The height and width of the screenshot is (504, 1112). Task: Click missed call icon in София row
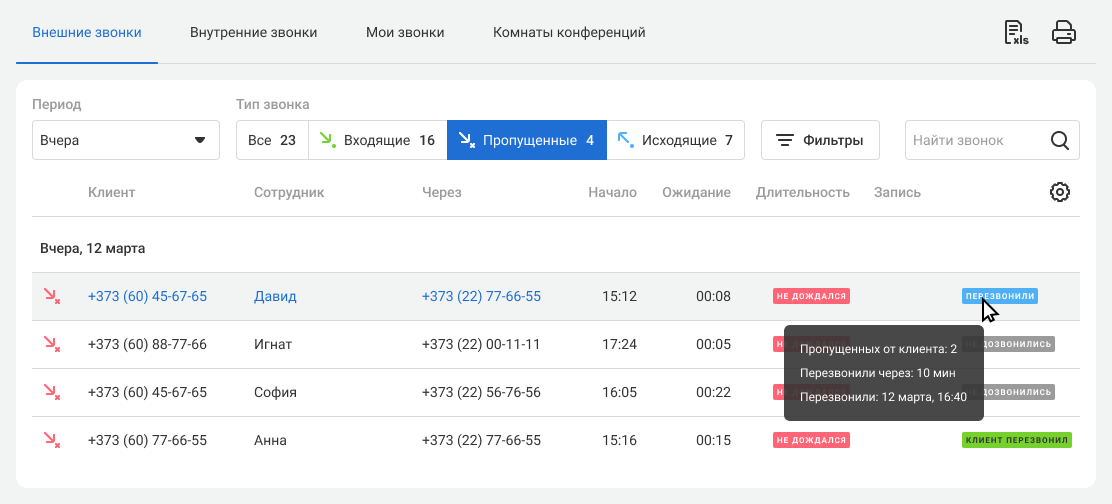pyautogui.click(x=51, y=392)
